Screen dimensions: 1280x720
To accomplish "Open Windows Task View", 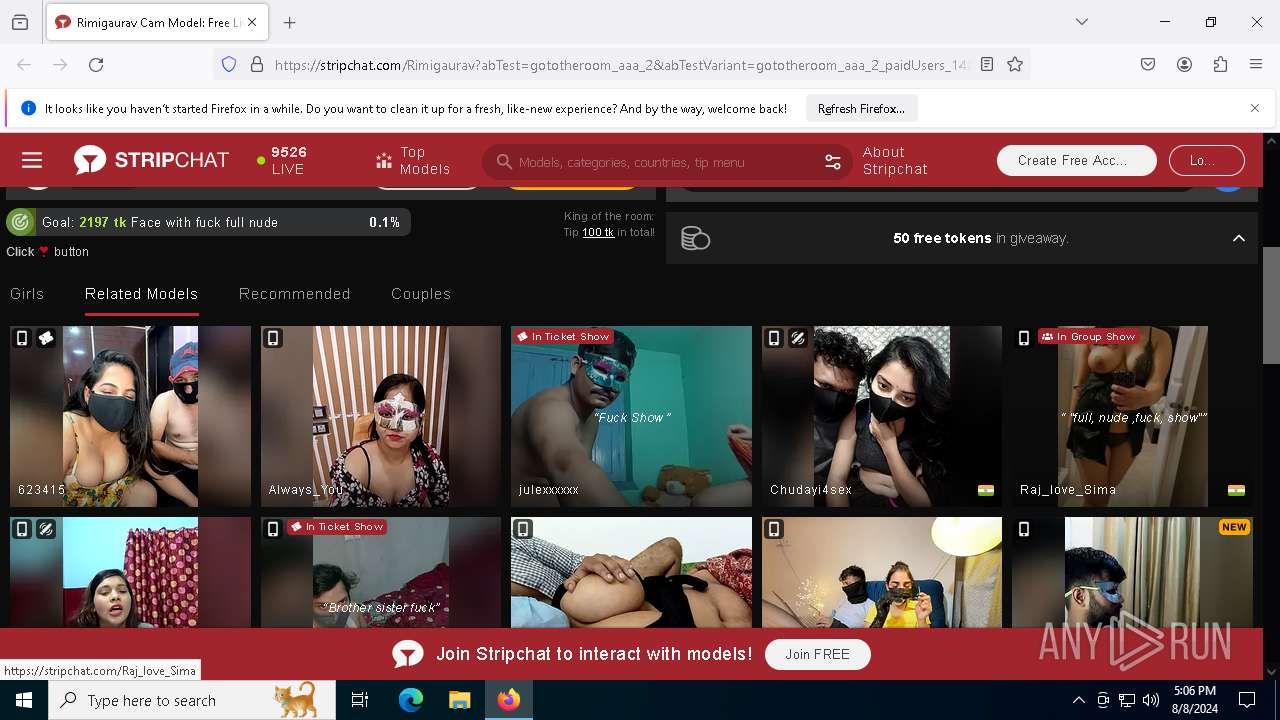I will pyautogui.click(x=360, y=700).
